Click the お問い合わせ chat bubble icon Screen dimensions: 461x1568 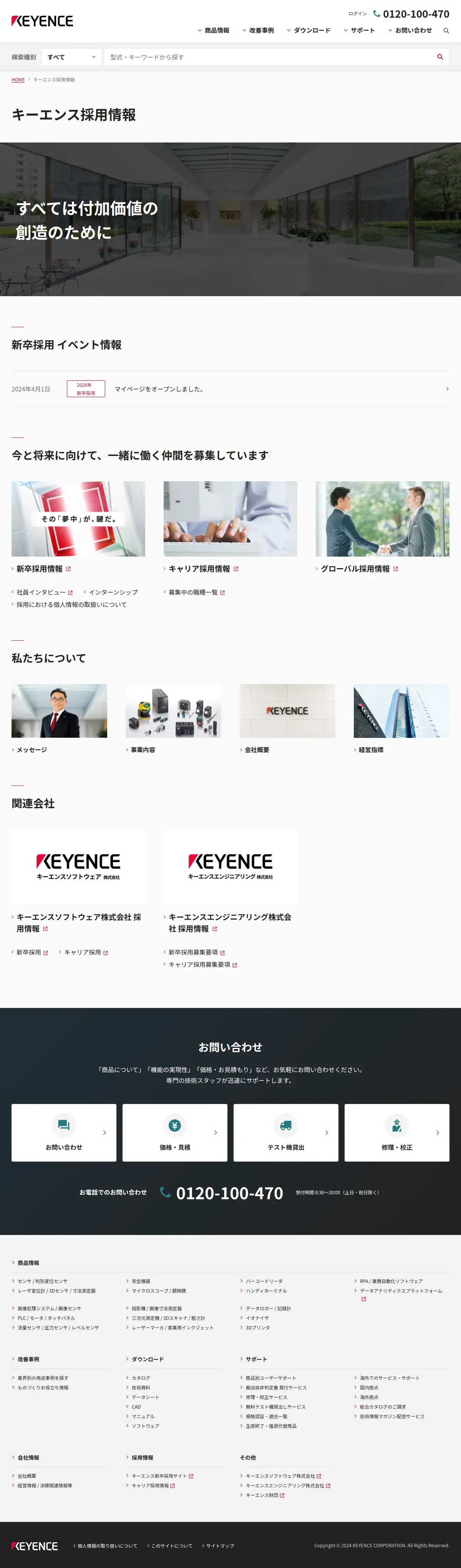[x=63, y=1125]
